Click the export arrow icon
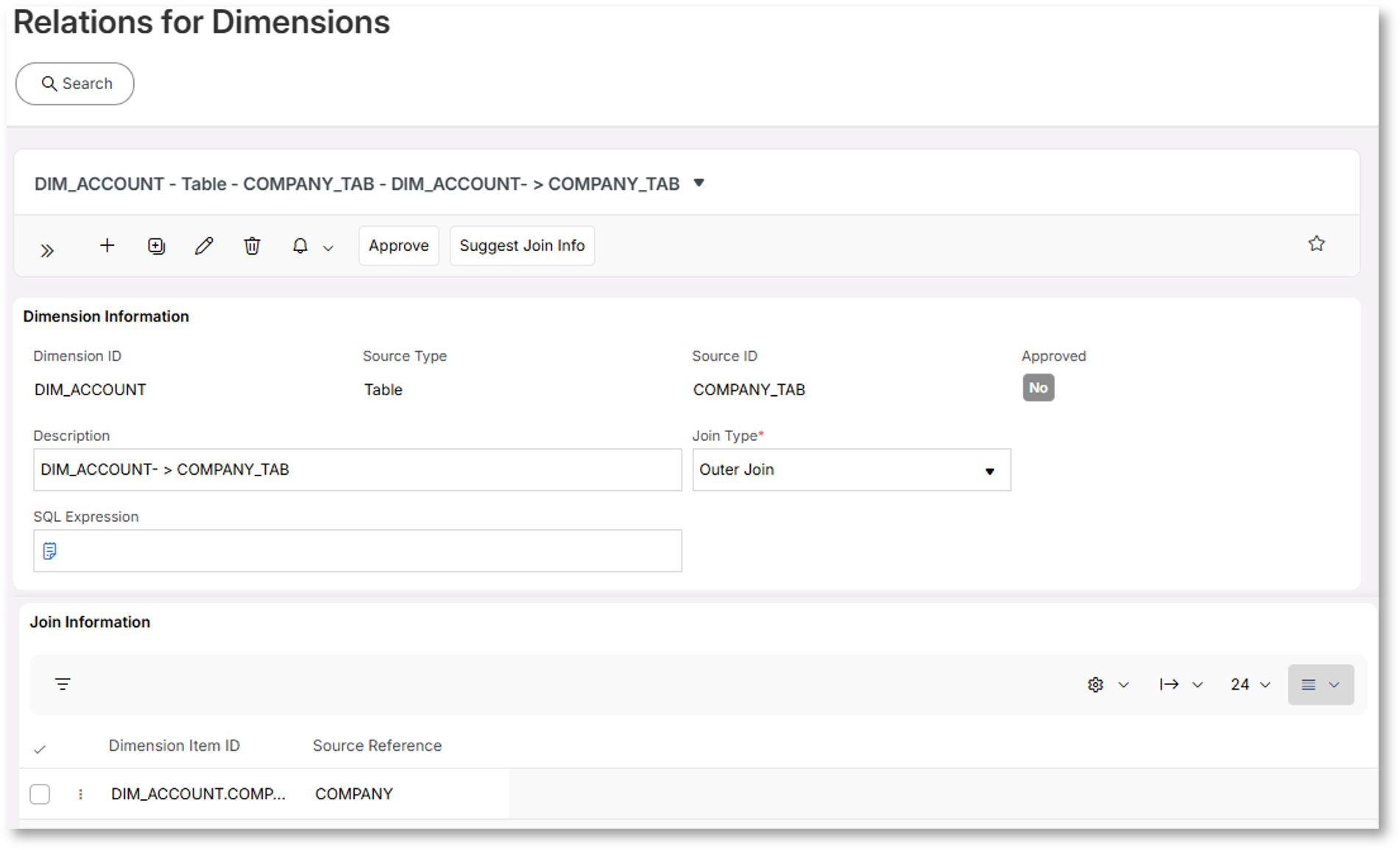 click(x=1169, y=684)
